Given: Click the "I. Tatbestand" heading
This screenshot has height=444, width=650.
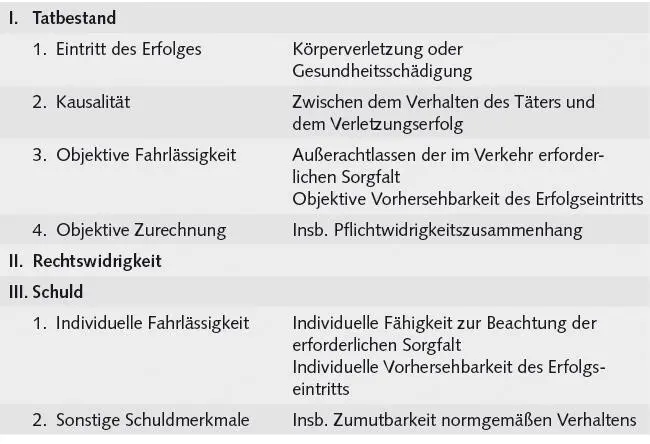Looking at the screenshot, I should click(67, 18).
